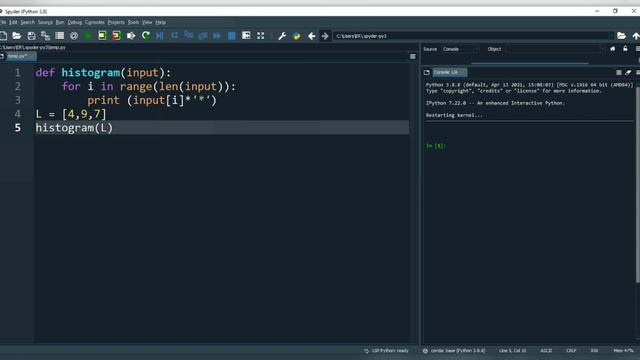Open the View menu
The height and width of the screenshot is (360, 640).
[147, 22]
